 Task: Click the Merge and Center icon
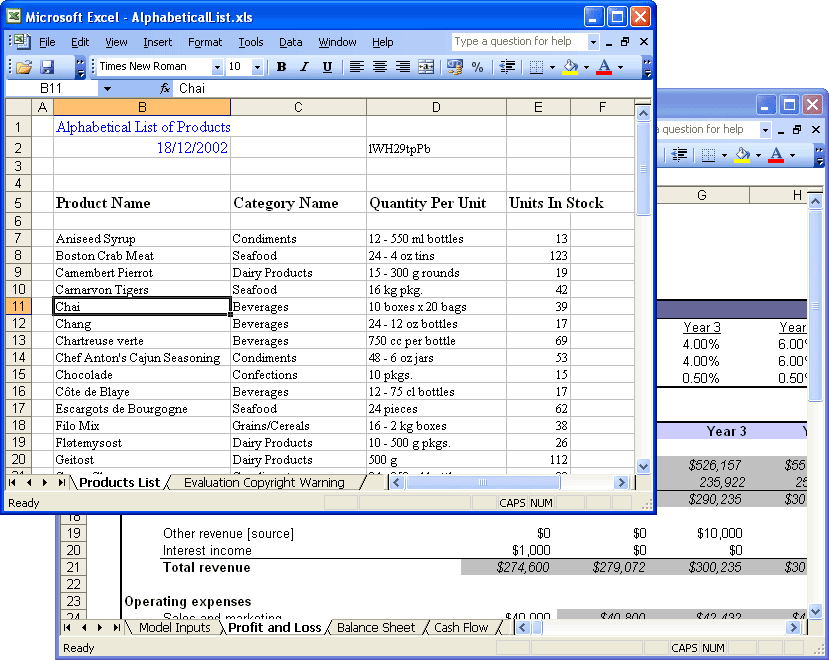(x=426, y=67)
